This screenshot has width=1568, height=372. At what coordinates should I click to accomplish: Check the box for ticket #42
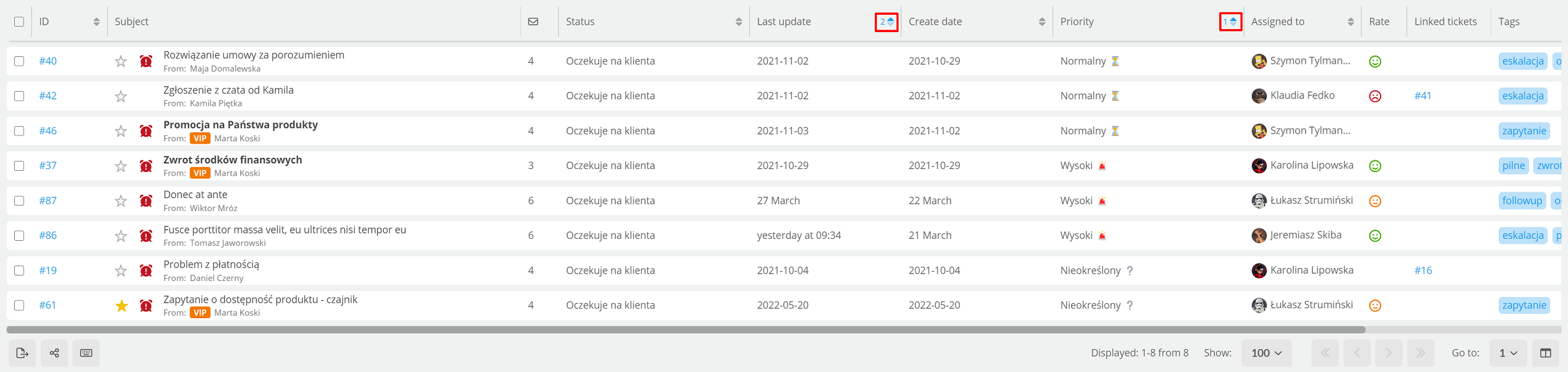click(x=19, y=96)
